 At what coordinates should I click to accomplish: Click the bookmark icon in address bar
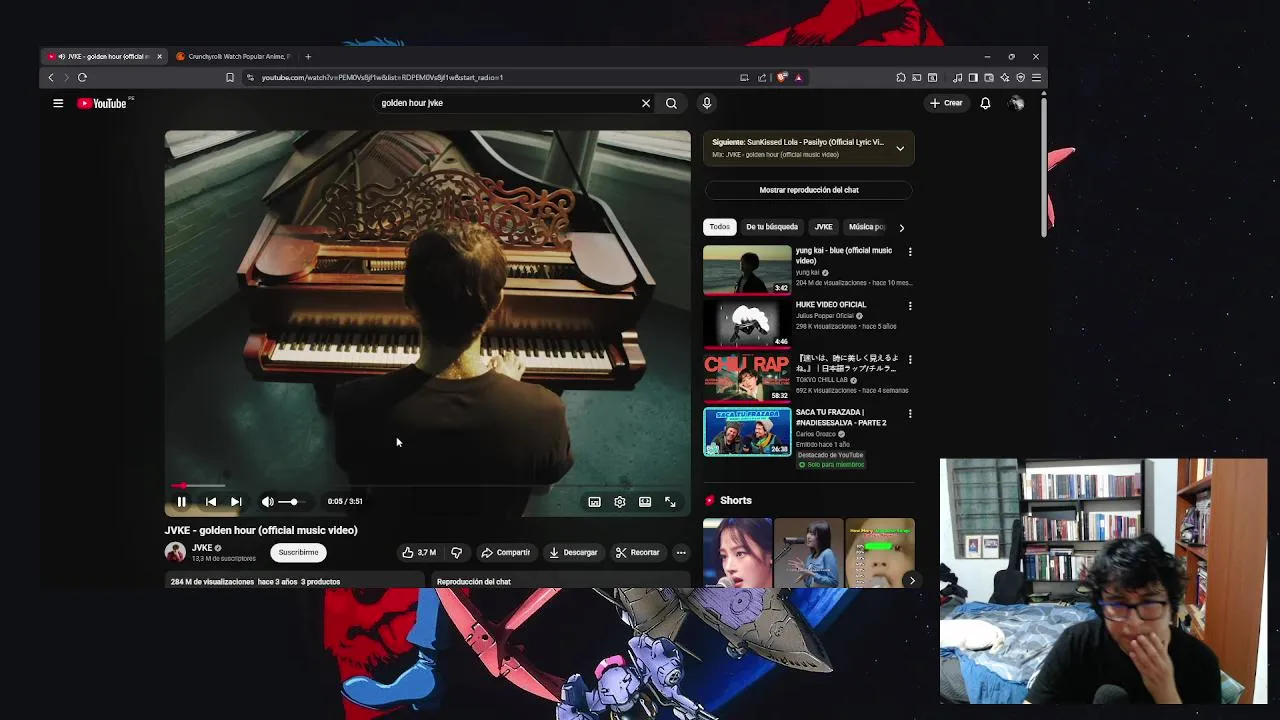tap(230, 77)
